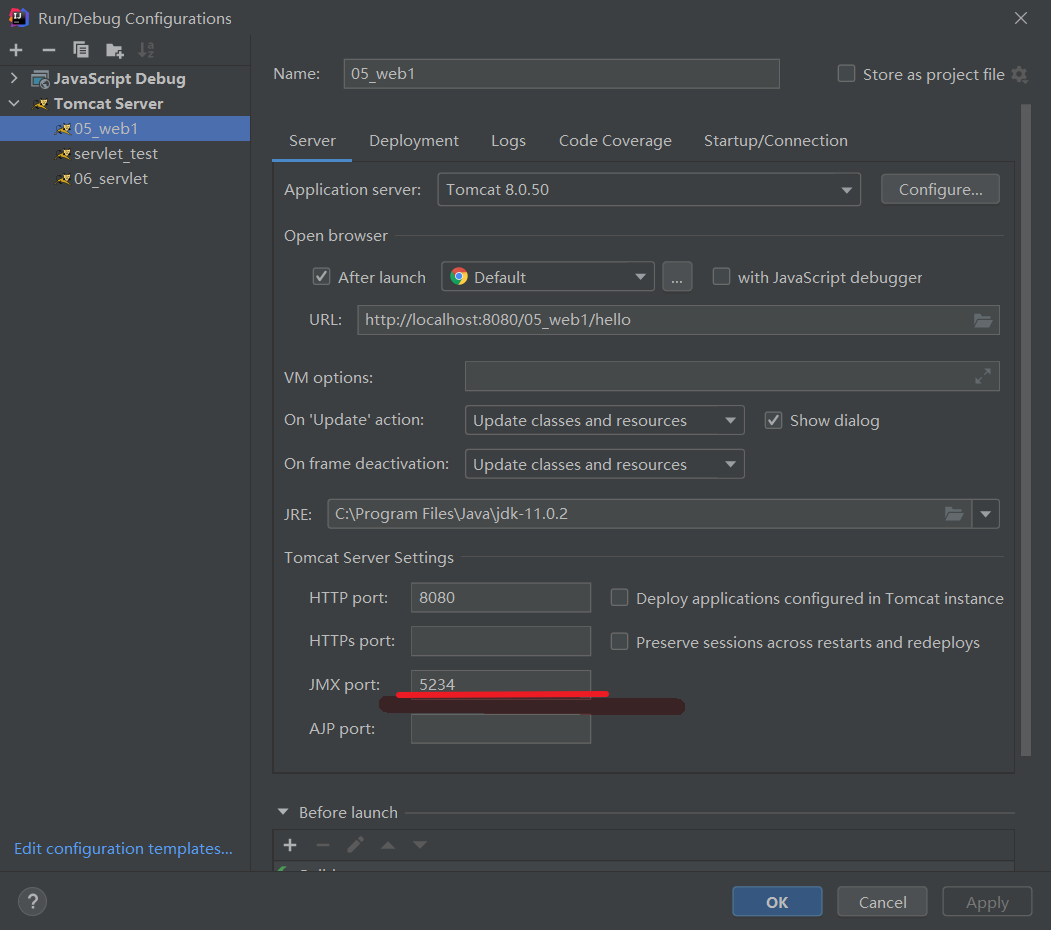The image size is (1051, 930).
Task: Sort configurations alphabetically
Action: click(x=145, y=50)
